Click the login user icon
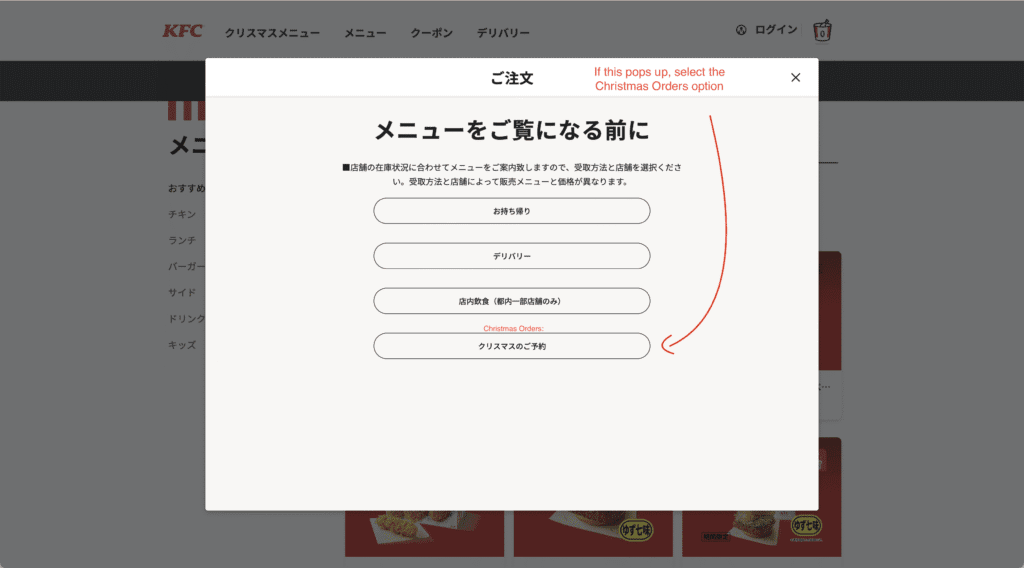 741,30
